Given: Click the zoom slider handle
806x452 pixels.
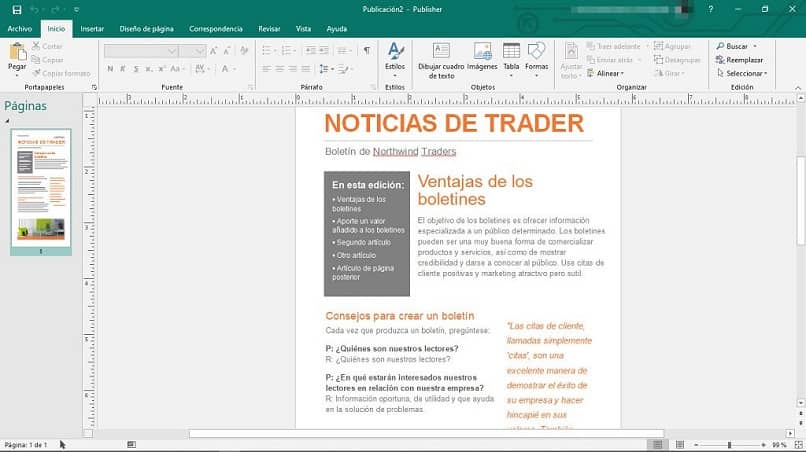Looking at the screenshot, I should click(x=729, y=445).
